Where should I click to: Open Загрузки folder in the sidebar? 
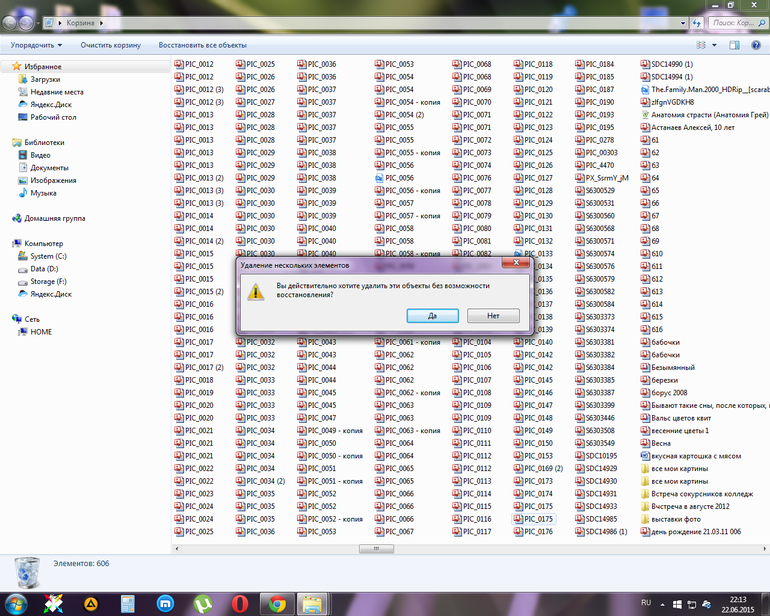point(44,79)
